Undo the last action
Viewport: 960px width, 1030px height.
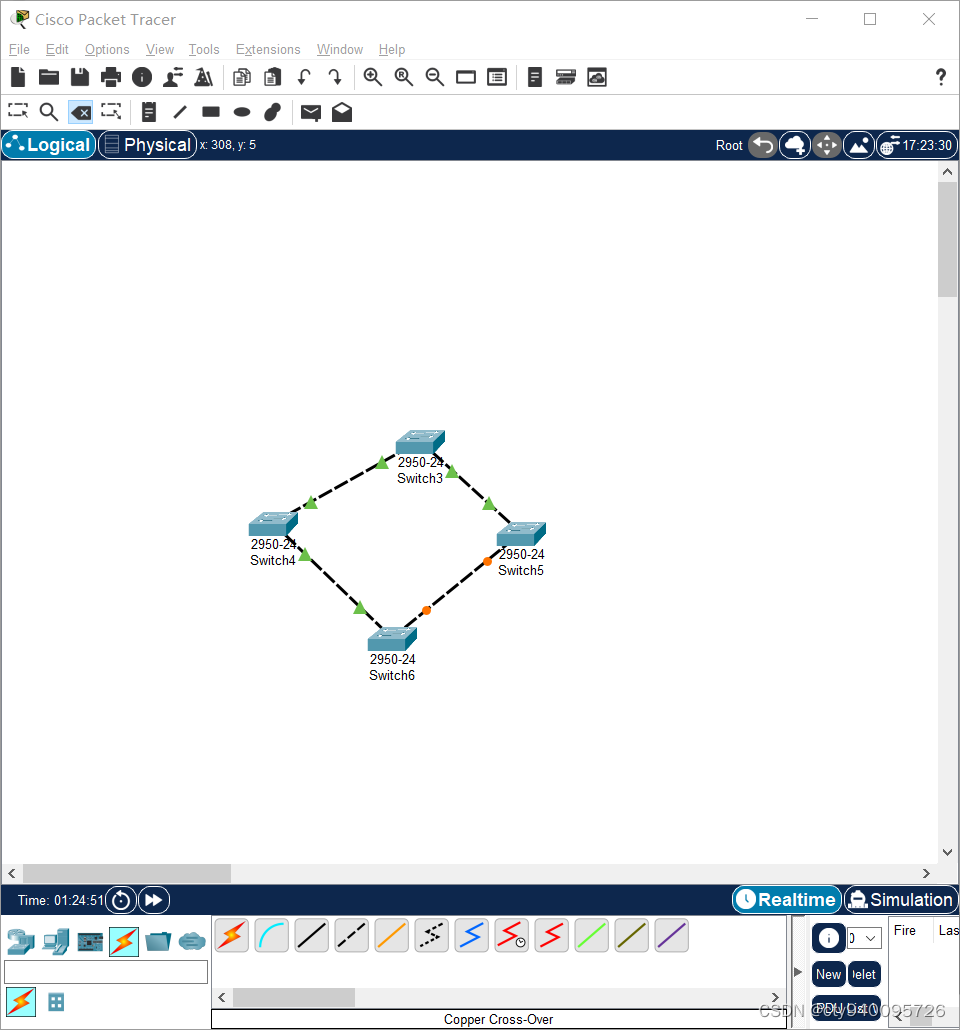pyautogui.click(x=304, y=78)
